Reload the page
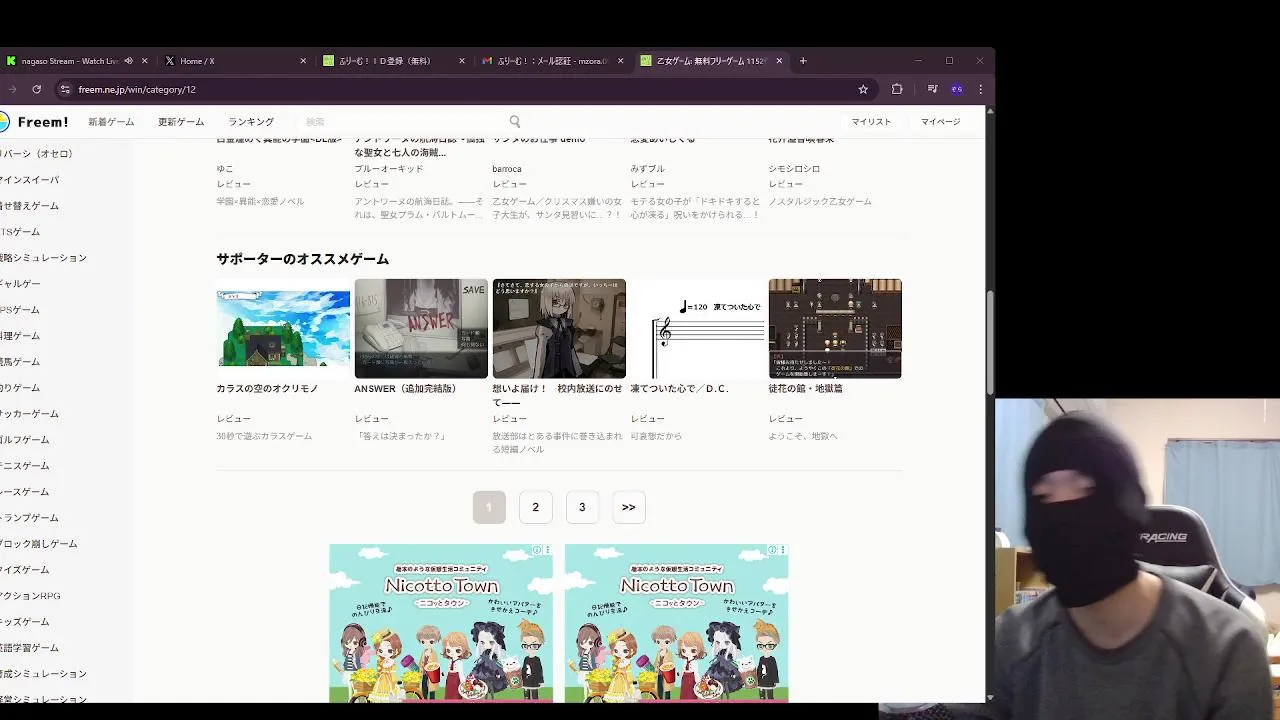Screen dimensions: 1280x720 (x=37, y=89)
